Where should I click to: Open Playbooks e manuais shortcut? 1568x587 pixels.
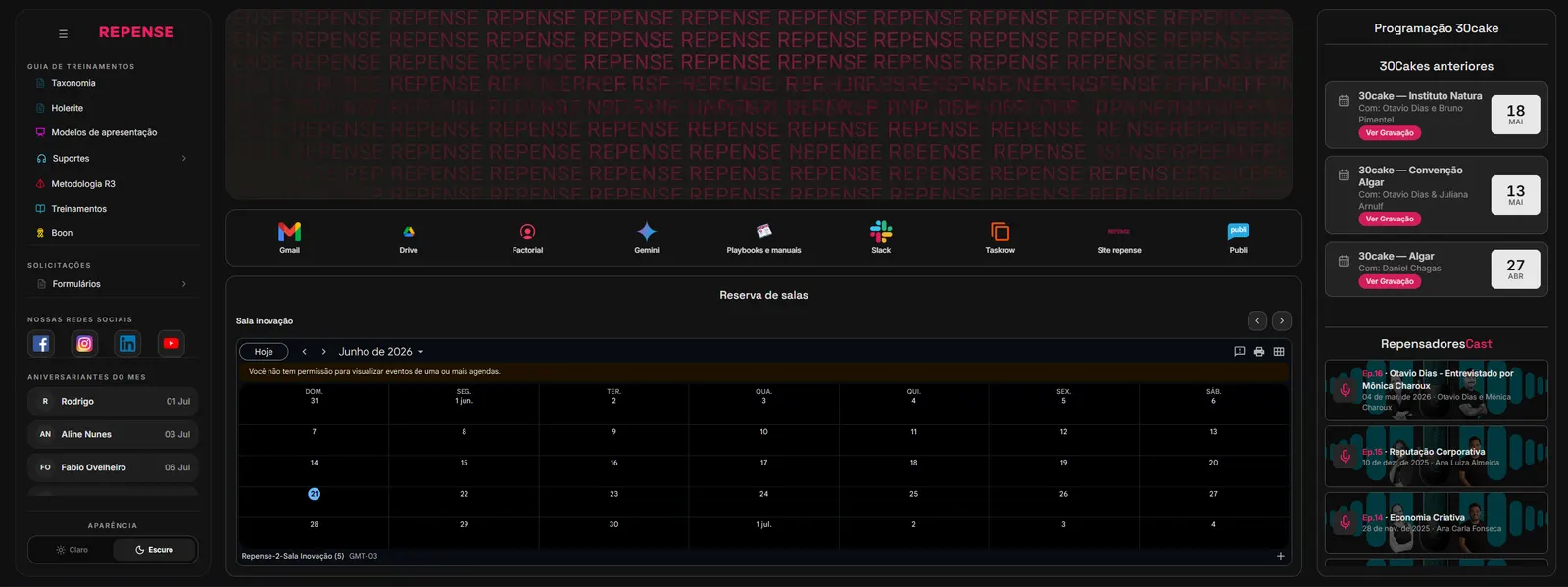[763, 237]
